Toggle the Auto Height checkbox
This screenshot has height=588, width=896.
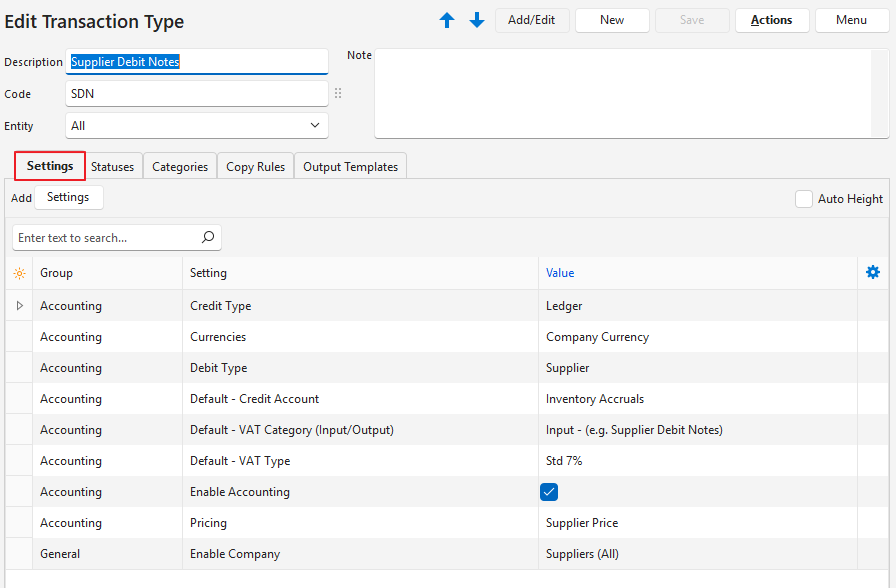click(x=804, y=199)
